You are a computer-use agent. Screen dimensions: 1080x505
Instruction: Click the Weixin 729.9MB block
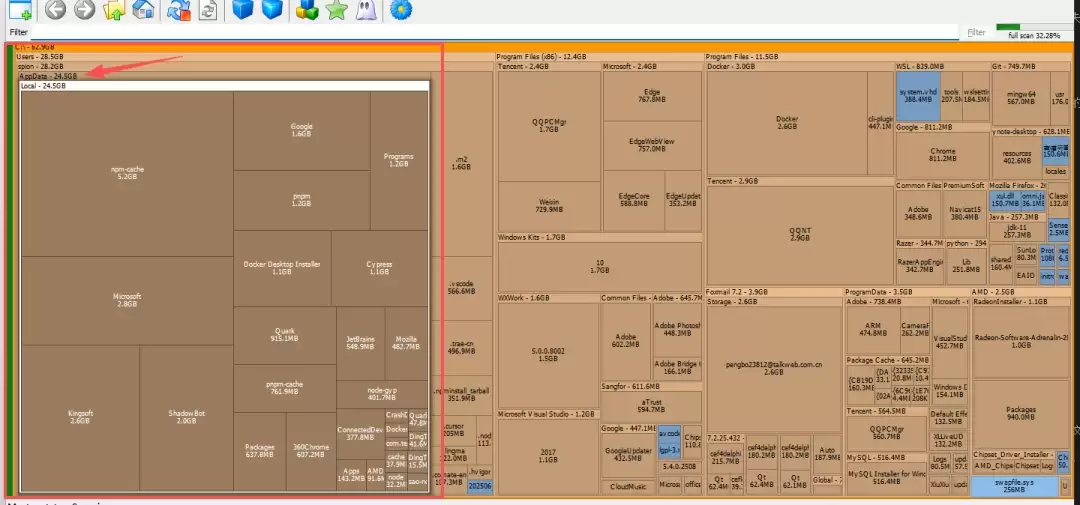(549, 205)
